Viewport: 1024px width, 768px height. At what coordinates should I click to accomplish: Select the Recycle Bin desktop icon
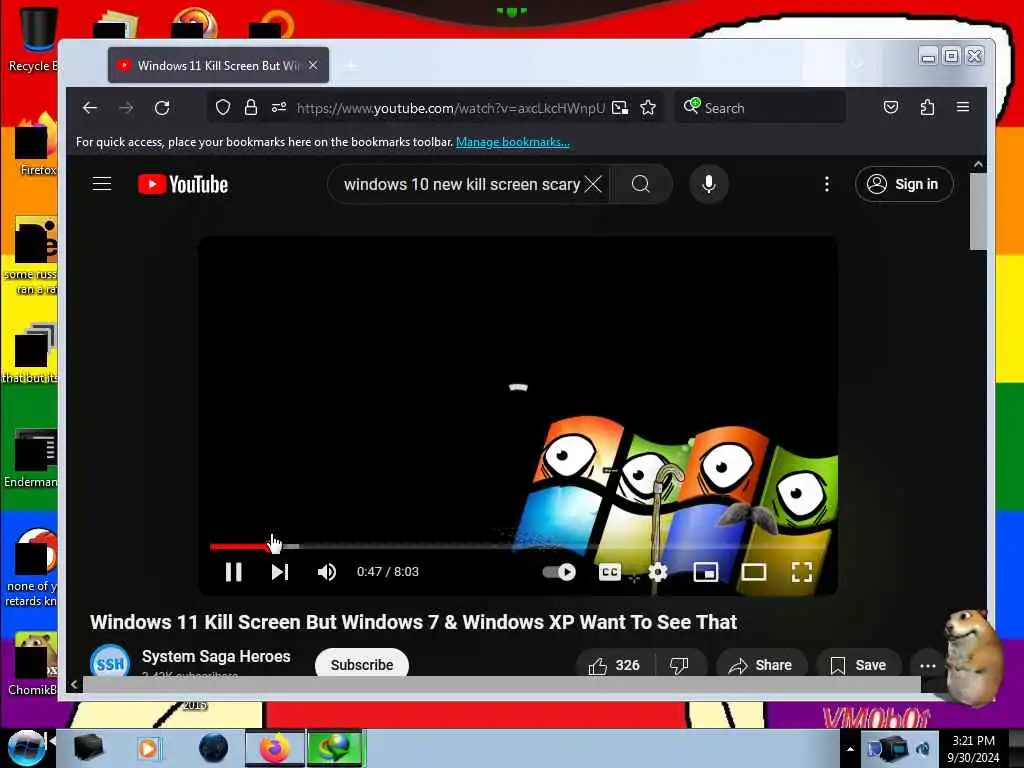pyautogui.click(x=34, y=39)
